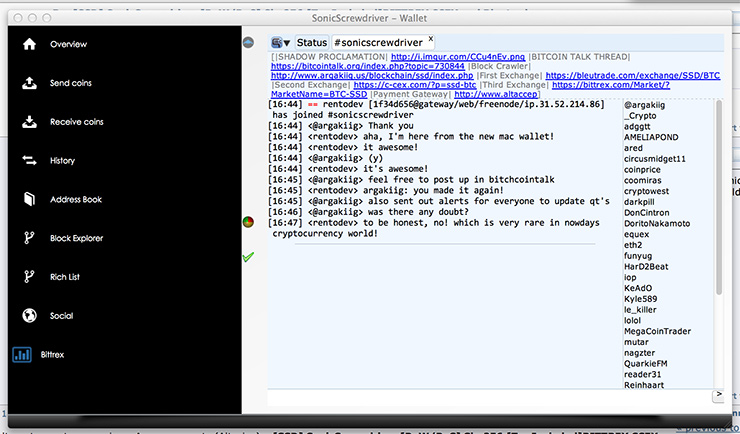Click the Block Explorer branch icon
The width and height of the screenshot is (740, 434).
[29, 238]
